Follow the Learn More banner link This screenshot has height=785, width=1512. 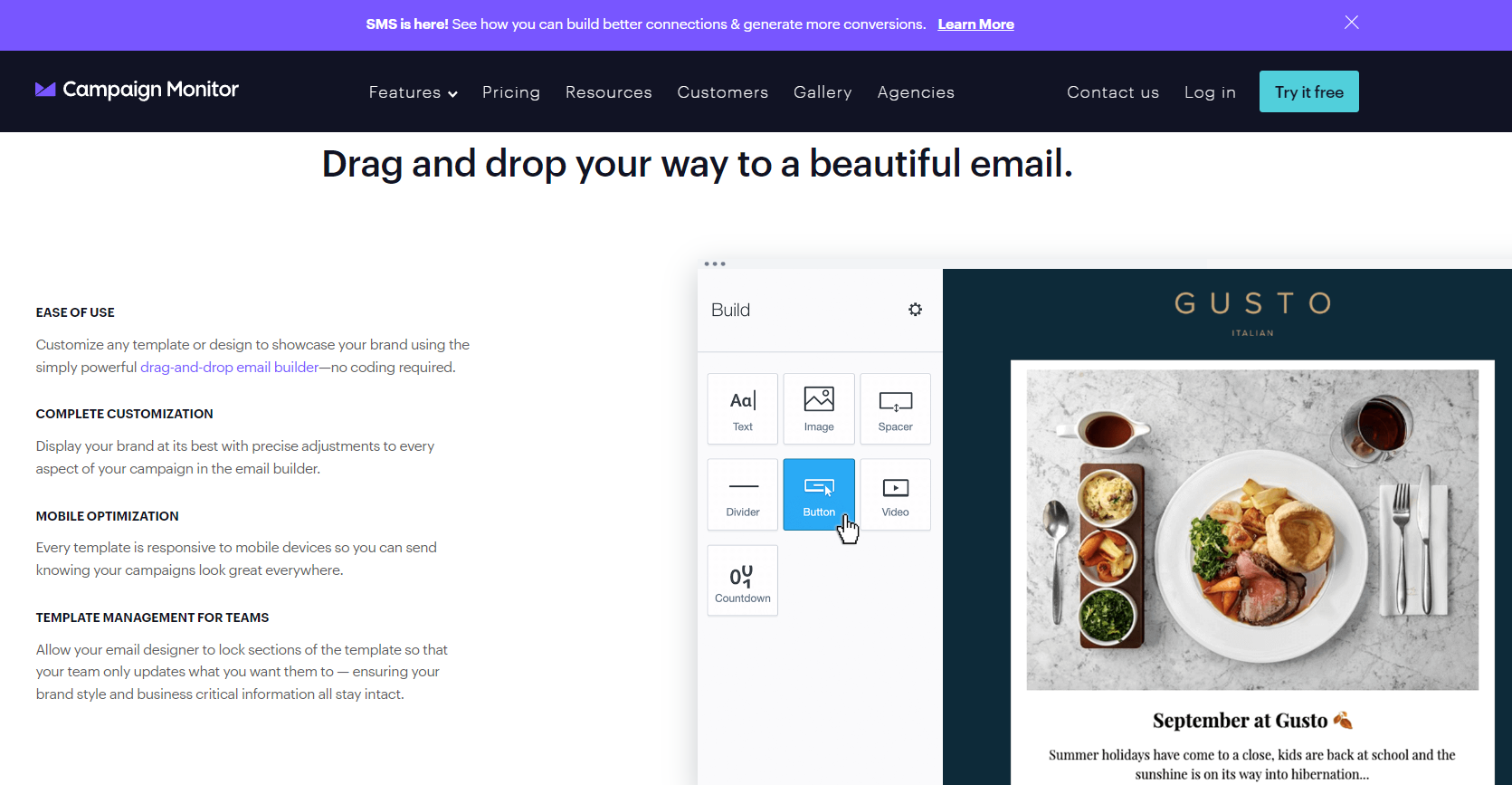975,24
